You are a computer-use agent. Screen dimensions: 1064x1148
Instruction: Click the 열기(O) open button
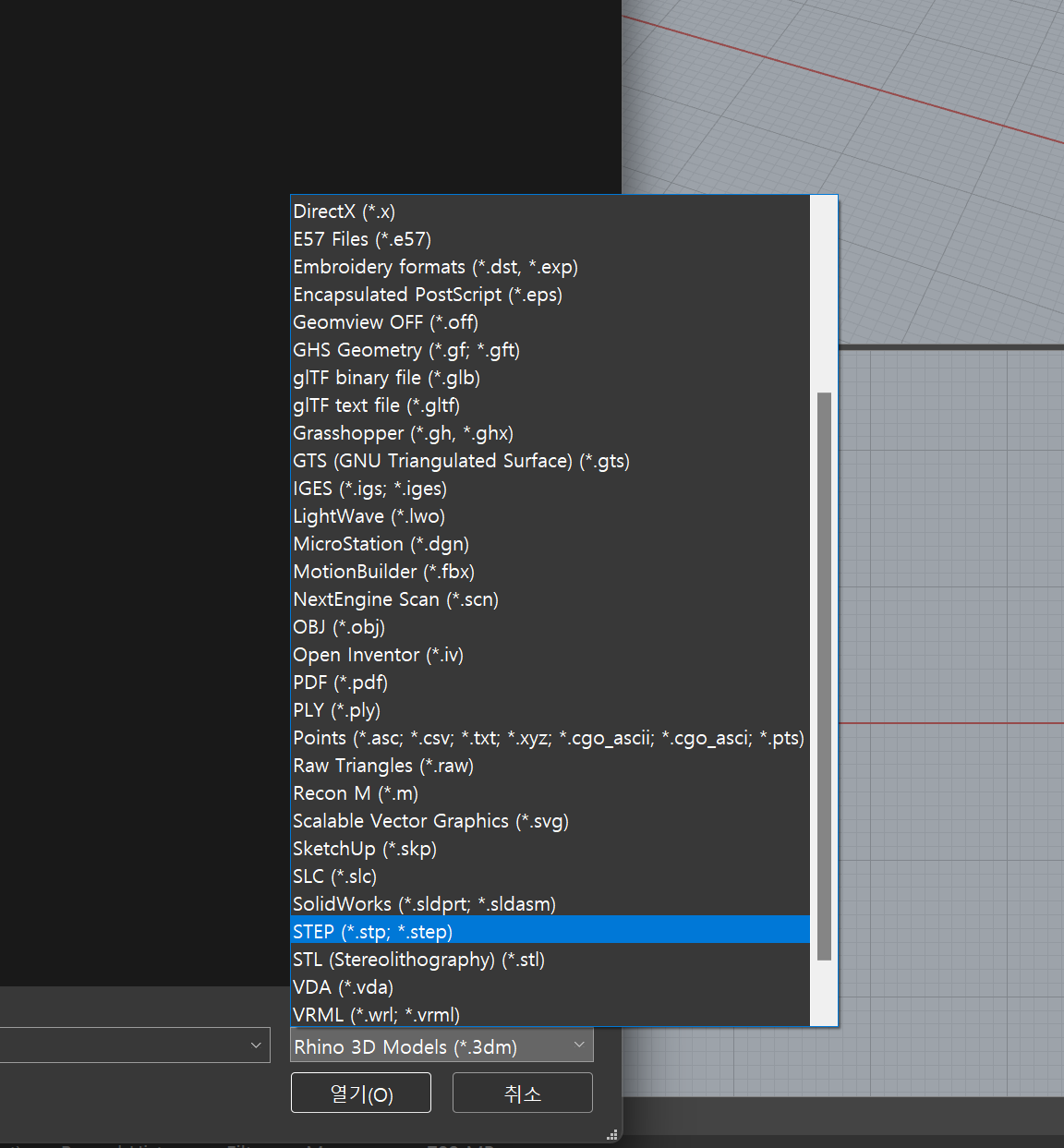point(361,1094)
